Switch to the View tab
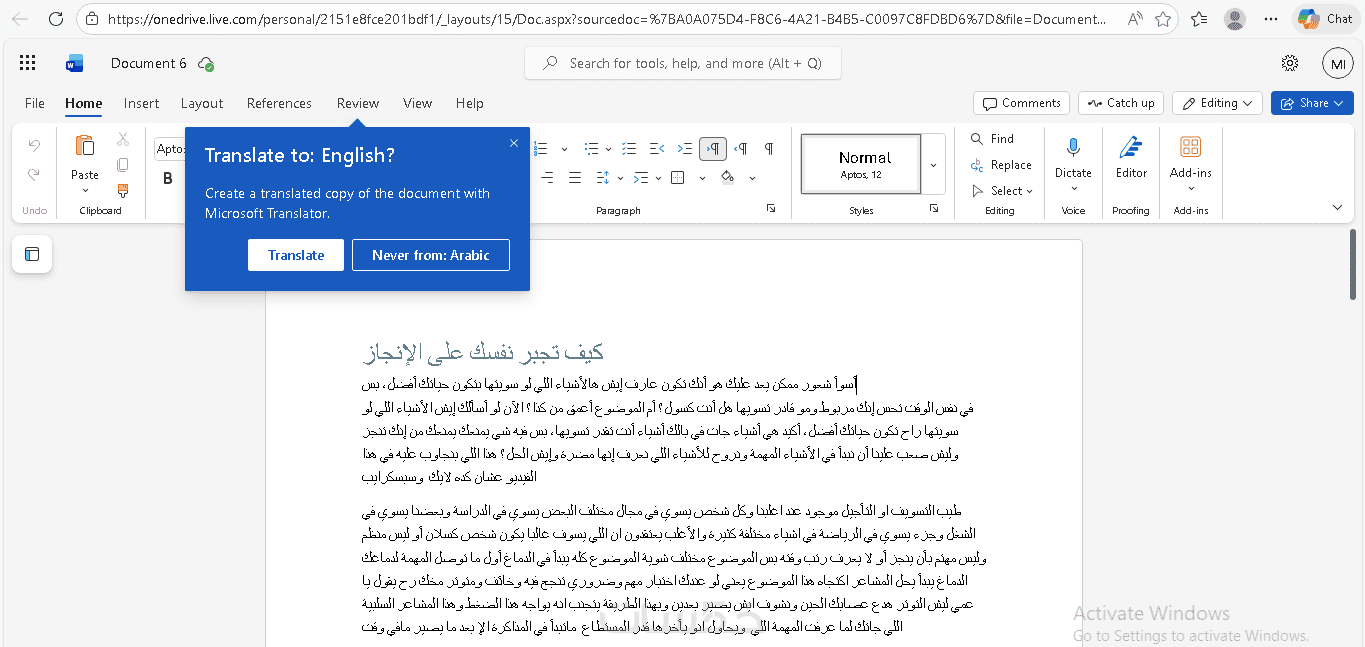Viewport: 1365px width, 647px height. click(x=417, y=103)
